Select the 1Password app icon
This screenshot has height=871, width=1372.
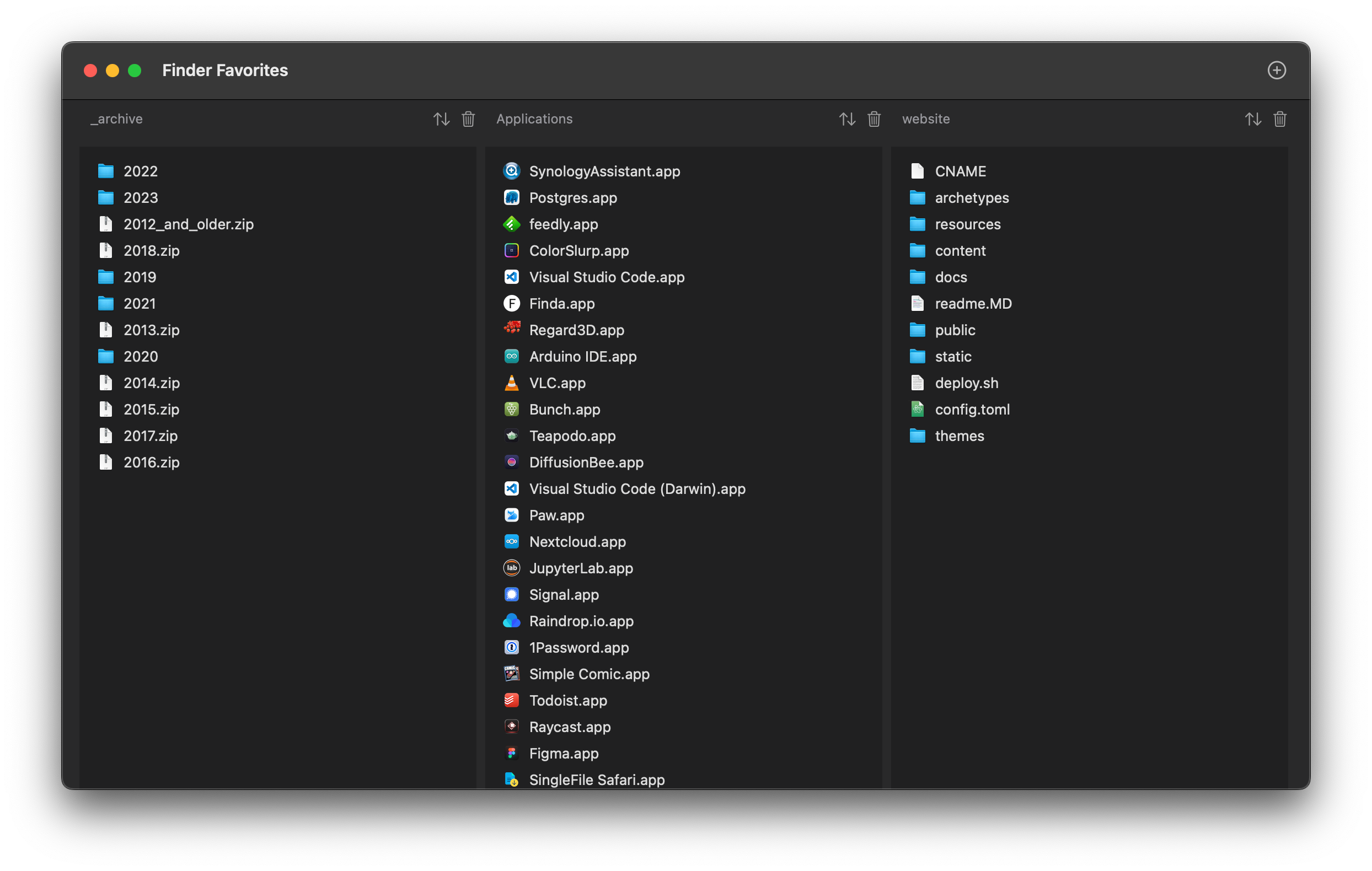[x=512, y=647]
